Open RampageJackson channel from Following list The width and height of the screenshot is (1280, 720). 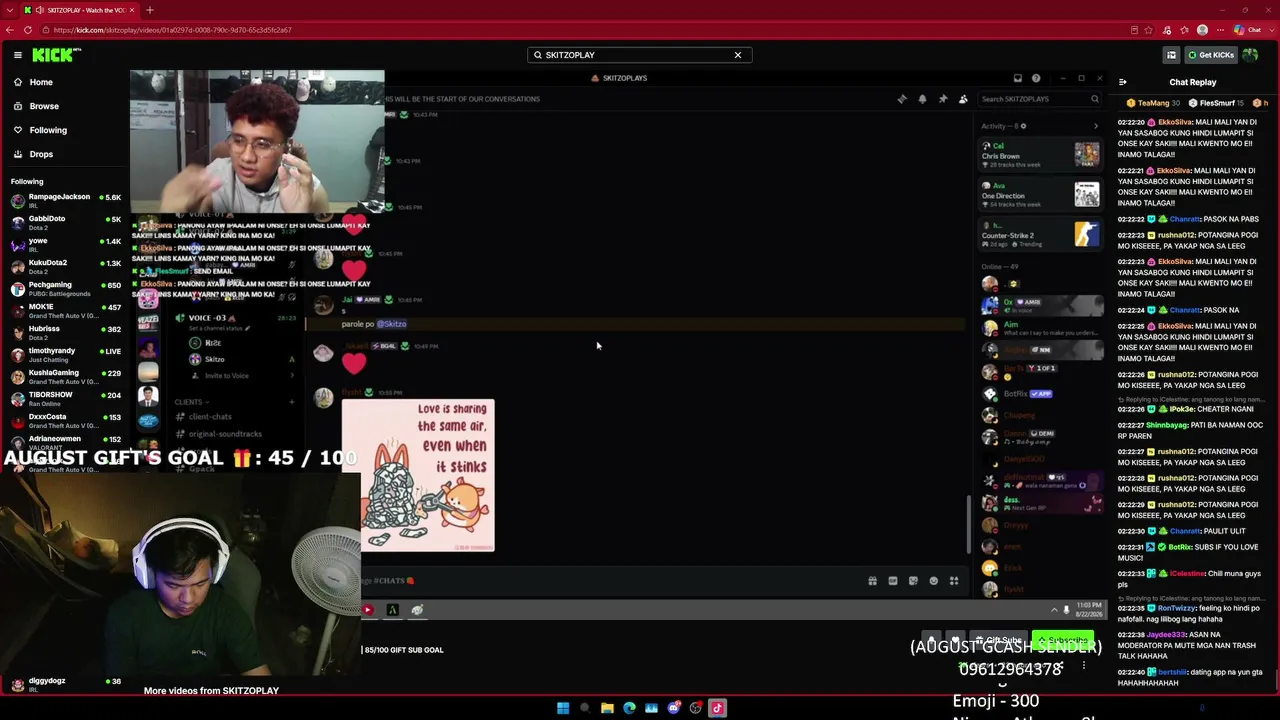pos(65,201)
